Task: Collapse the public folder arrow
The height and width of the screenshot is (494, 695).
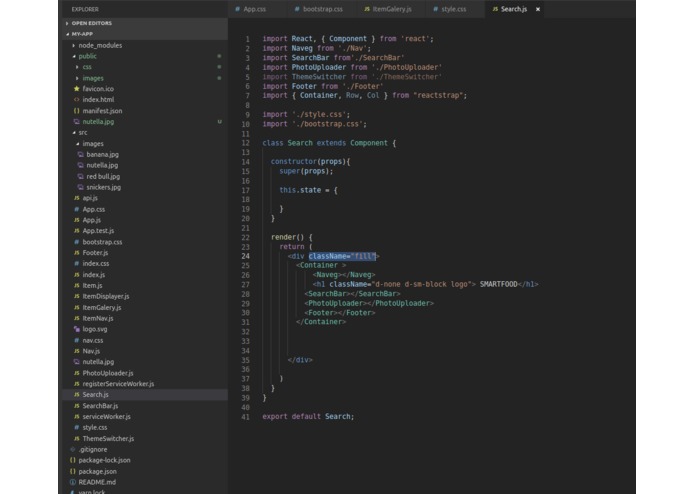Action: 74,56
